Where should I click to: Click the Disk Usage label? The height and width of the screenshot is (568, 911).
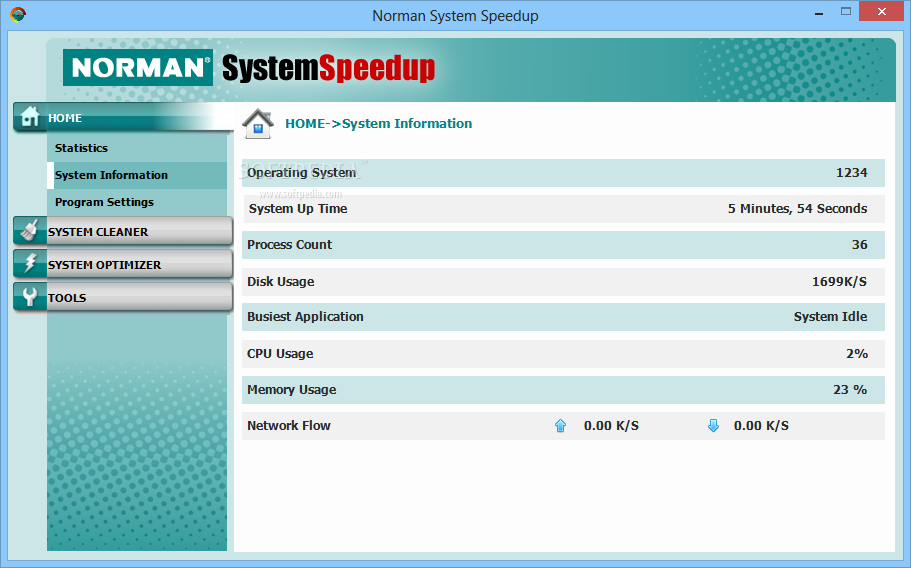click(281, 282)
